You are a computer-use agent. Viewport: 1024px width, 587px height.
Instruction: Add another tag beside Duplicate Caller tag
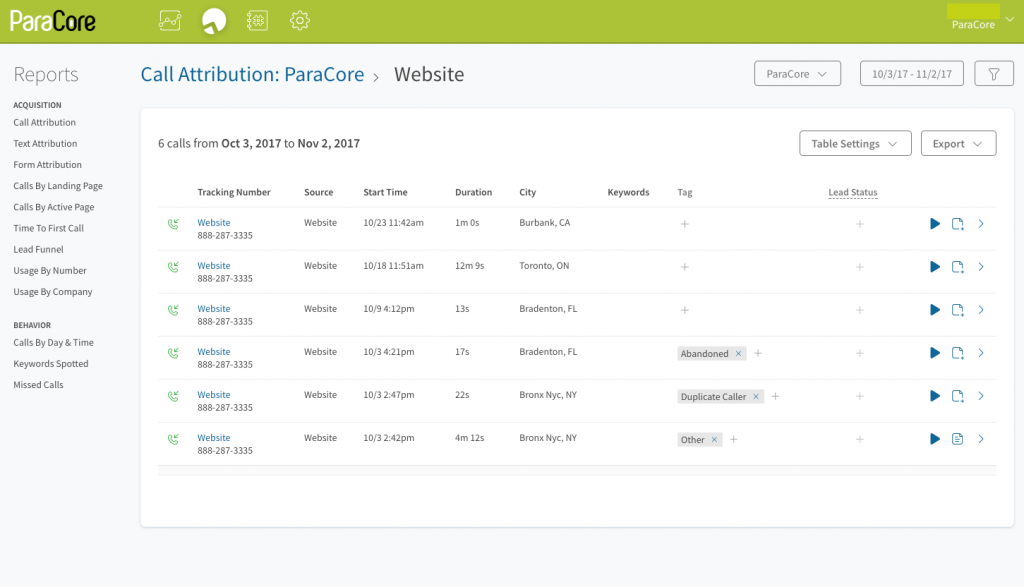click(775, 396)
